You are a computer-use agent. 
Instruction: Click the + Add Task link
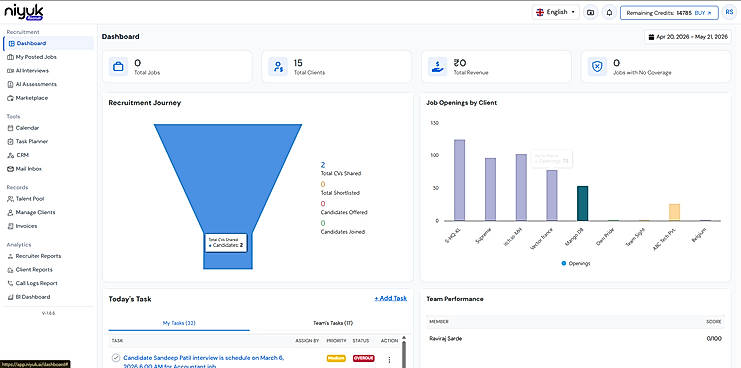point(390,299)
